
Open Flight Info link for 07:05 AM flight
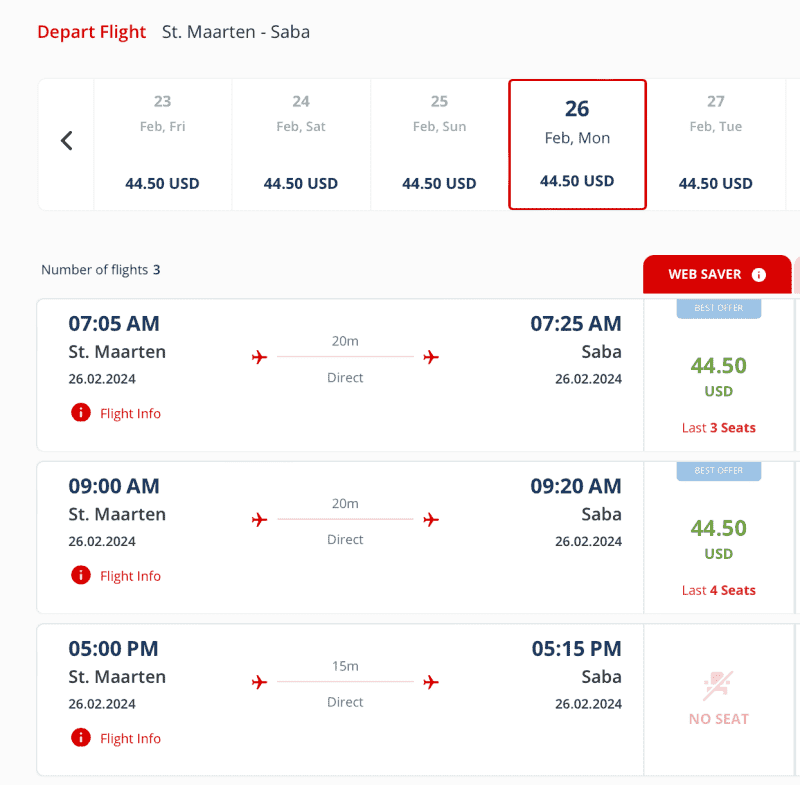pyautogui.click(x=130, y=414)
